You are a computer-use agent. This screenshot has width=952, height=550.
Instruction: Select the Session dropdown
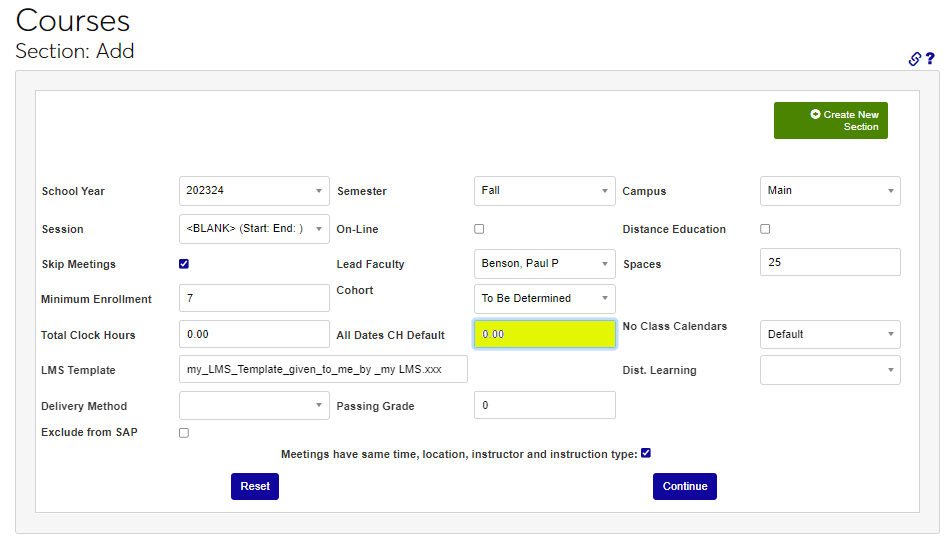[254, 229]
